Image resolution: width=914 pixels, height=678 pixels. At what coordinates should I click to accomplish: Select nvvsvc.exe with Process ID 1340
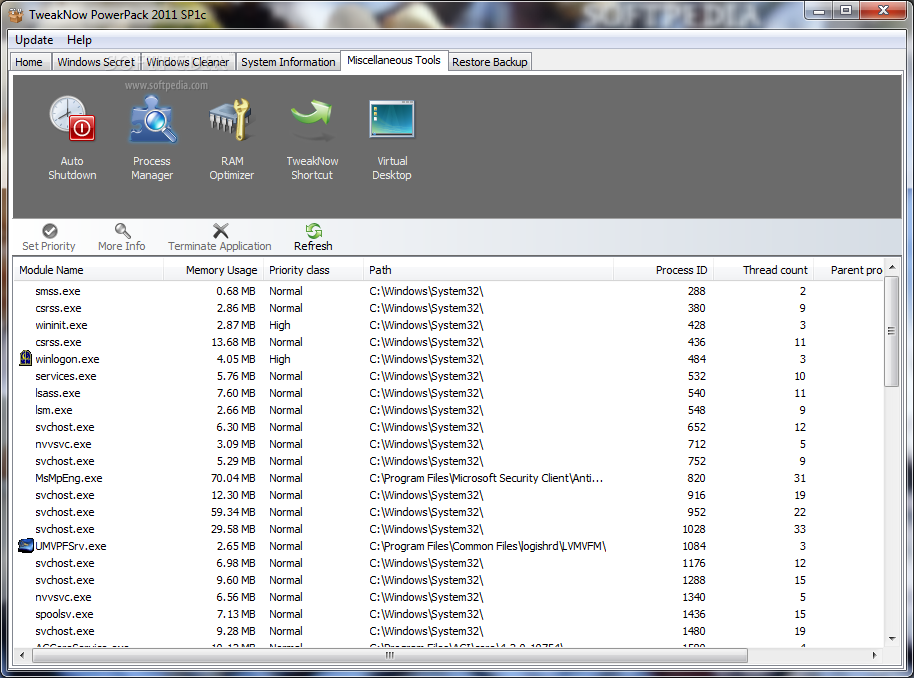coord(449,597)
